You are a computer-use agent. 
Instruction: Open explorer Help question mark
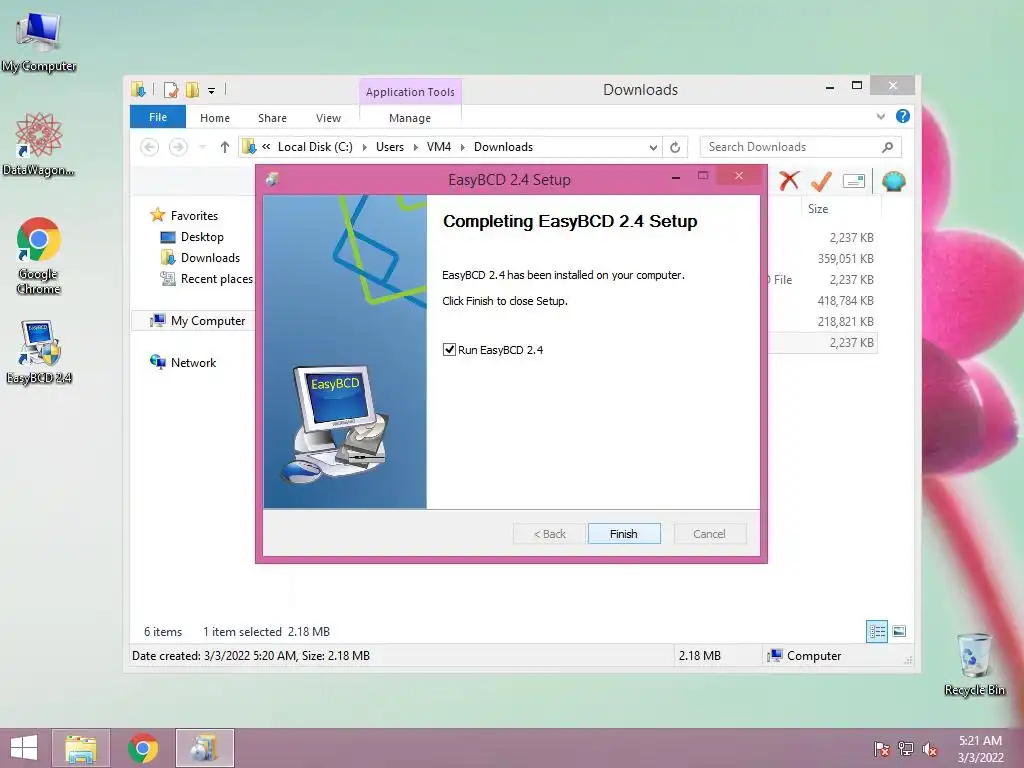click(x=903, y=116)
